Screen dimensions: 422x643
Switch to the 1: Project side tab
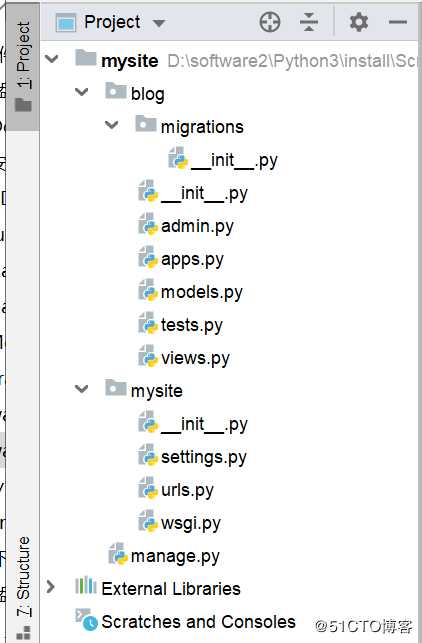tap(23, 66)
